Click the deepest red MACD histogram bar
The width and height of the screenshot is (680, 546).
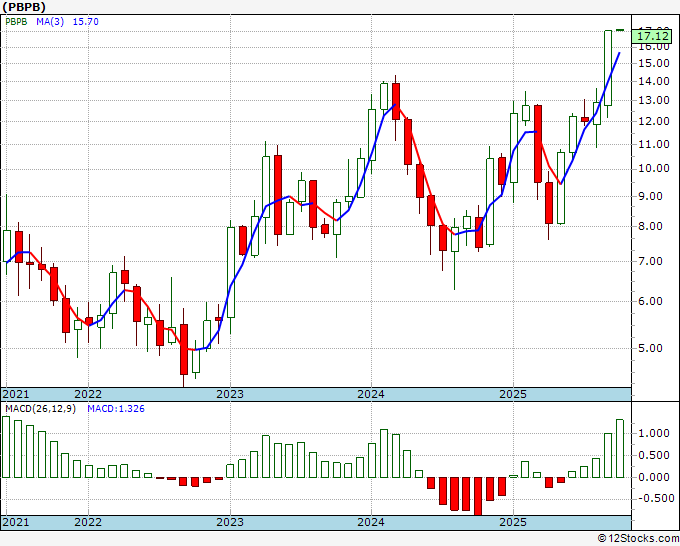(x=478, y=496)
